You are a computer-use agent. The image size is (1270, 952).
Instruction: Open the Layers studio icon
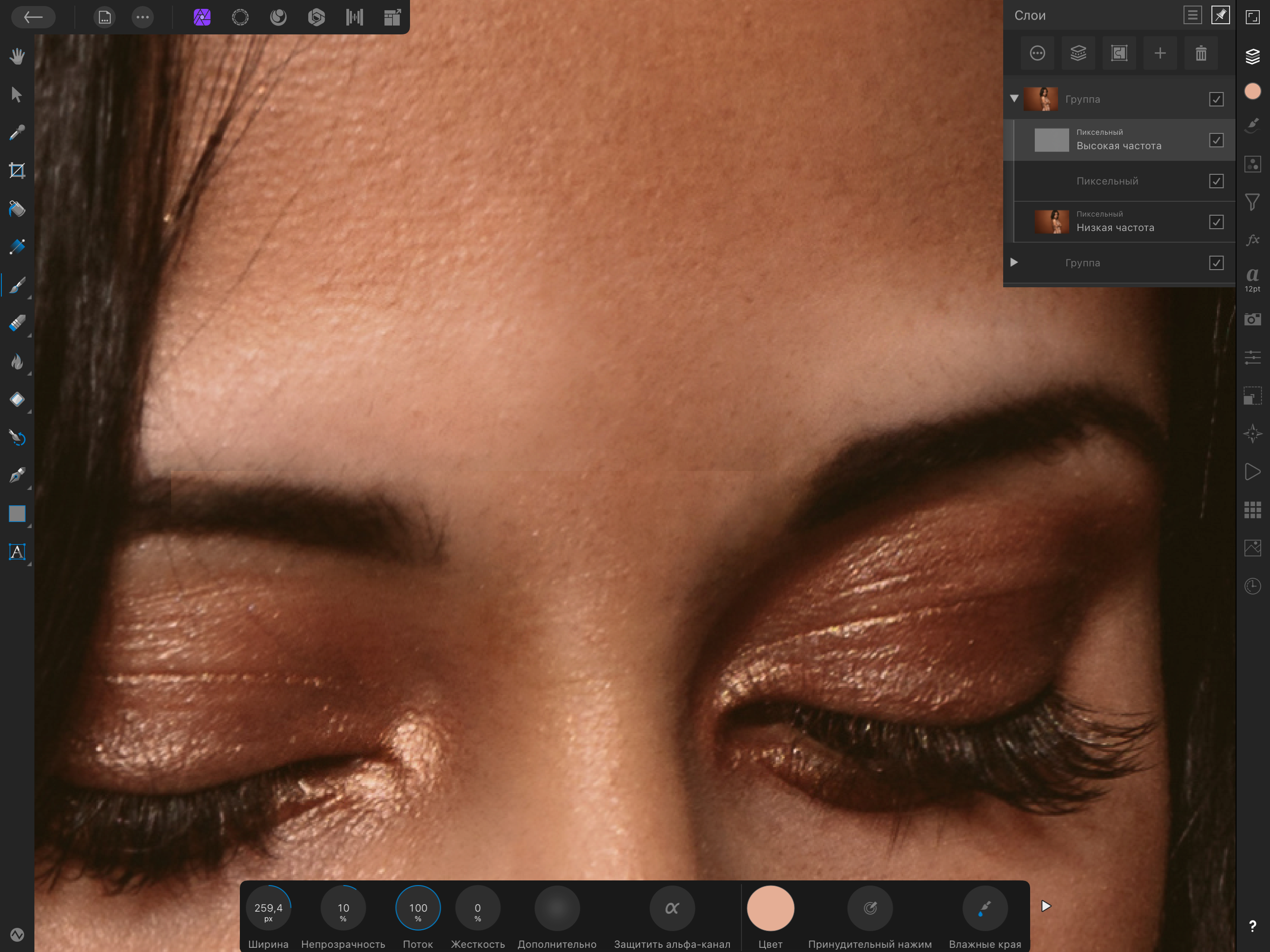(1252, 56)
